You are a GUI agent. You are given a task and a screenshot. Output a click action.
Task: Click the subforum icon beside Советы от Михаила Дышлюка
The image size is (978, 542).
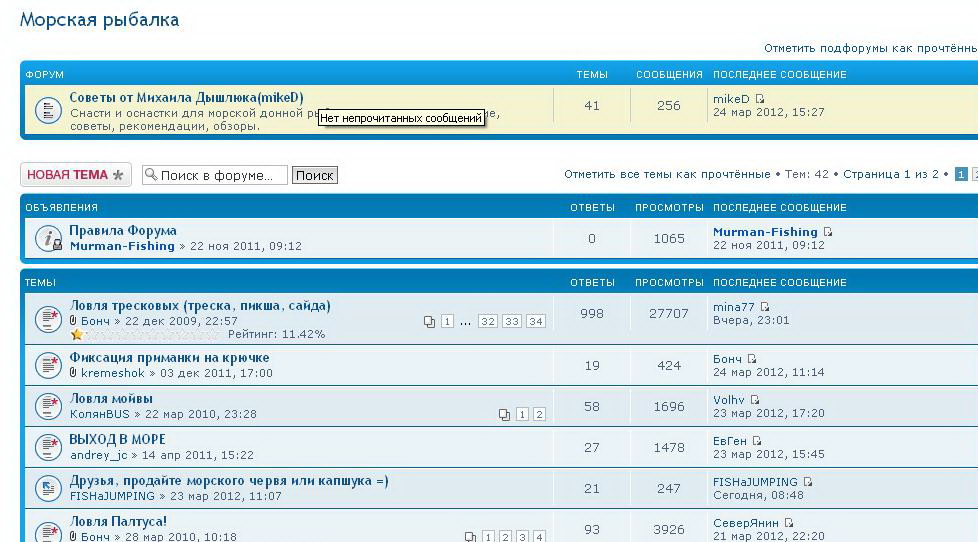pyautogui.click(x=48, y=110)
